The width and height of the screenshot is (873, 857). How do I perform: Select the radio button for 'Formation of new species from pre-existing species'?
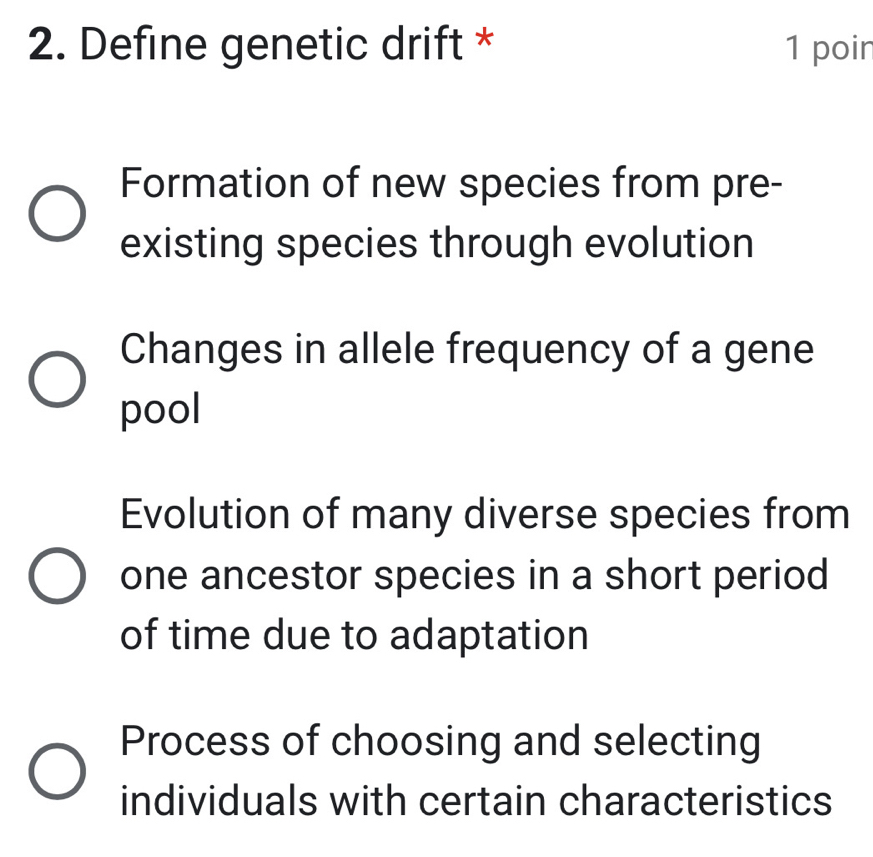[x=57, y=212]
